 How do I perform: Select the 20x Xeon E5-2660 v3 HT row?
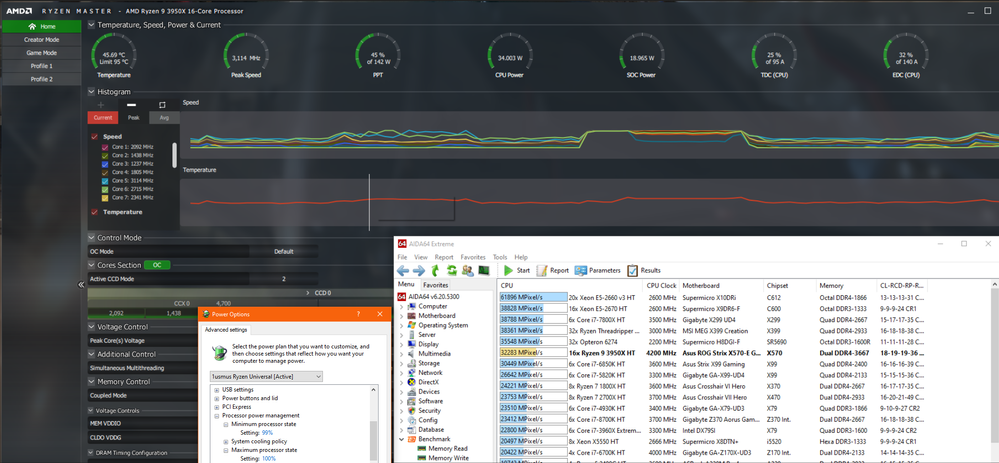(714, 297)
